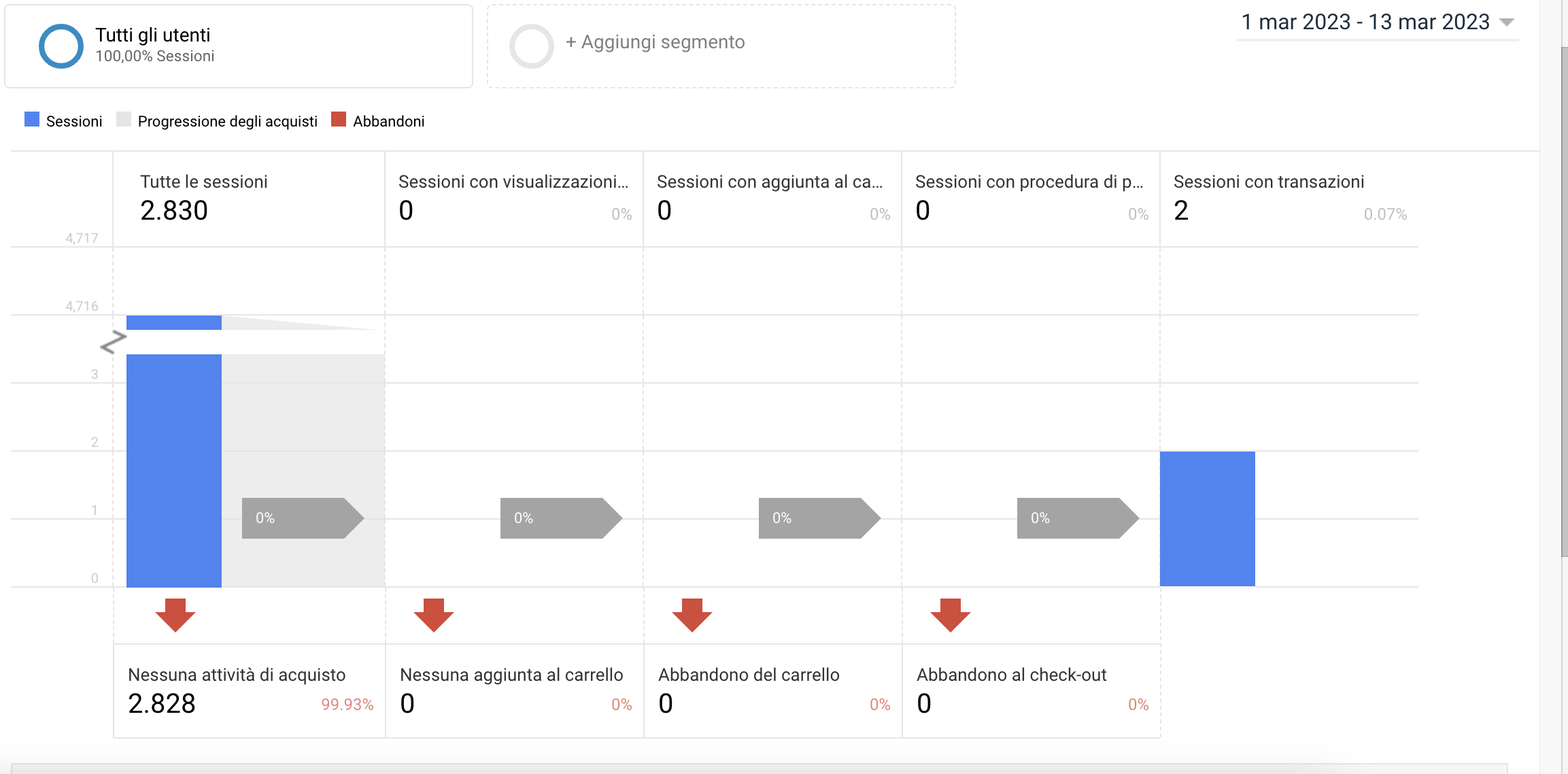
Task: Click the red arrow above Nessuna aggiunta al carrello
Action: [x=433, y=616]
